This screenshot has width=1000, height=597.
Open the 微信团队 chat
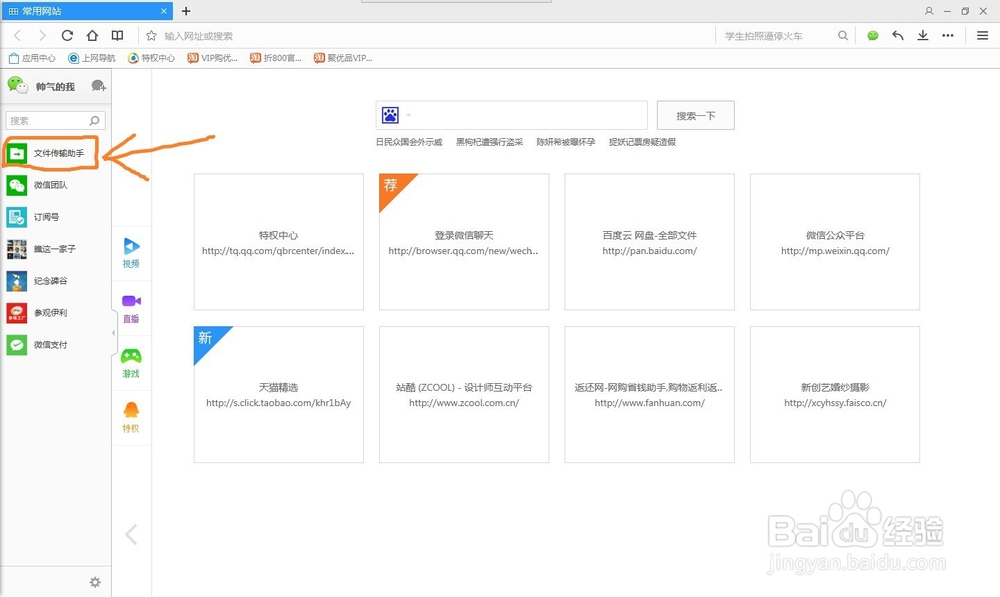tap(55, 185)
